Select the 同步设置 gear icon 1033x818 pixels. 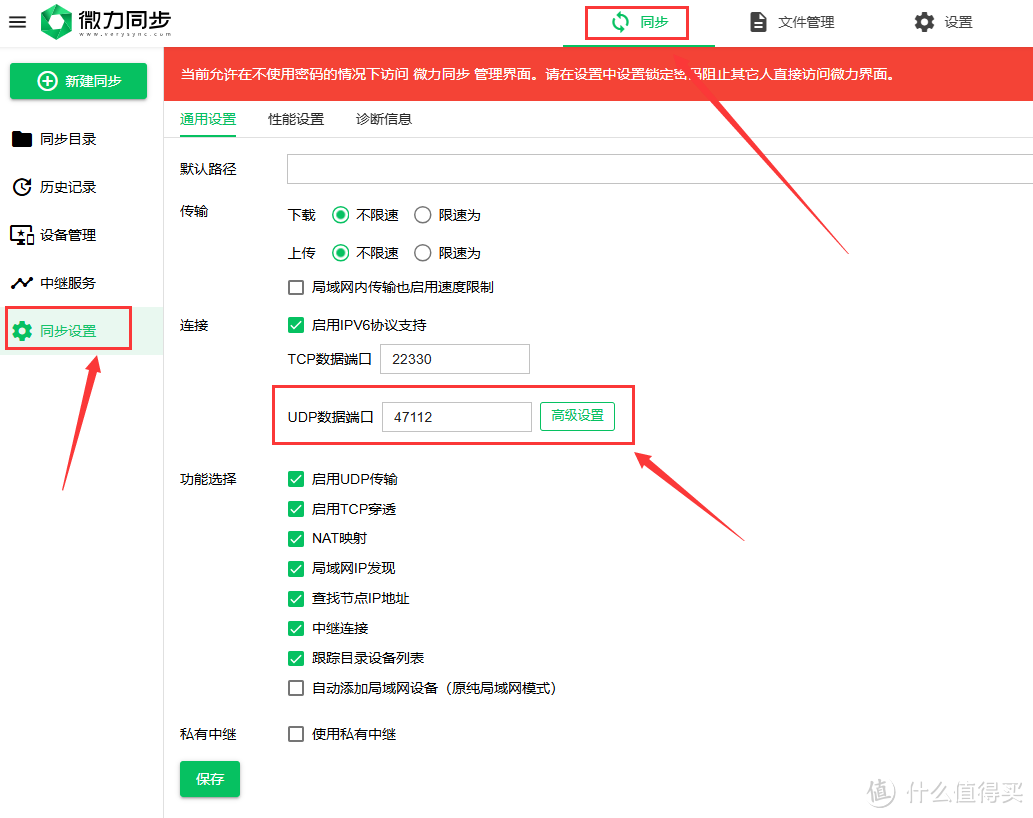(x=68, y=328)
